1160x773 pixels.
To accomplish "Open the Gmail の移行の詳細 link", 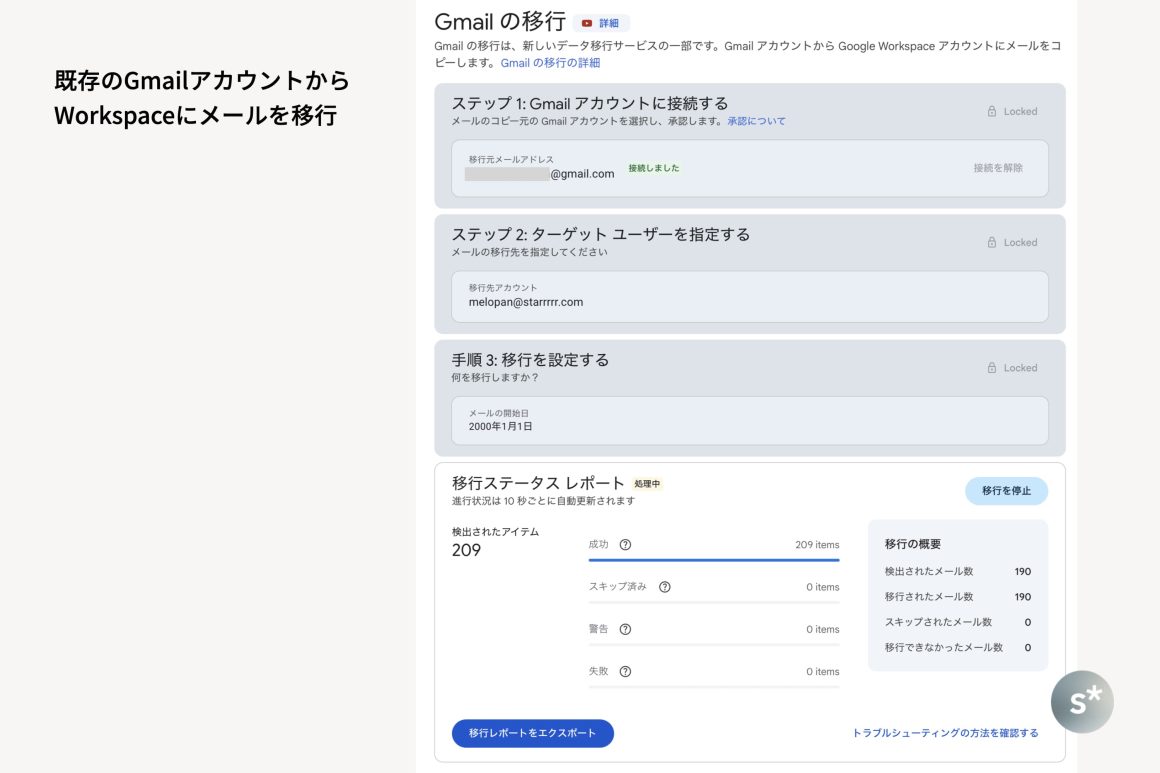I will coord(550,63).
